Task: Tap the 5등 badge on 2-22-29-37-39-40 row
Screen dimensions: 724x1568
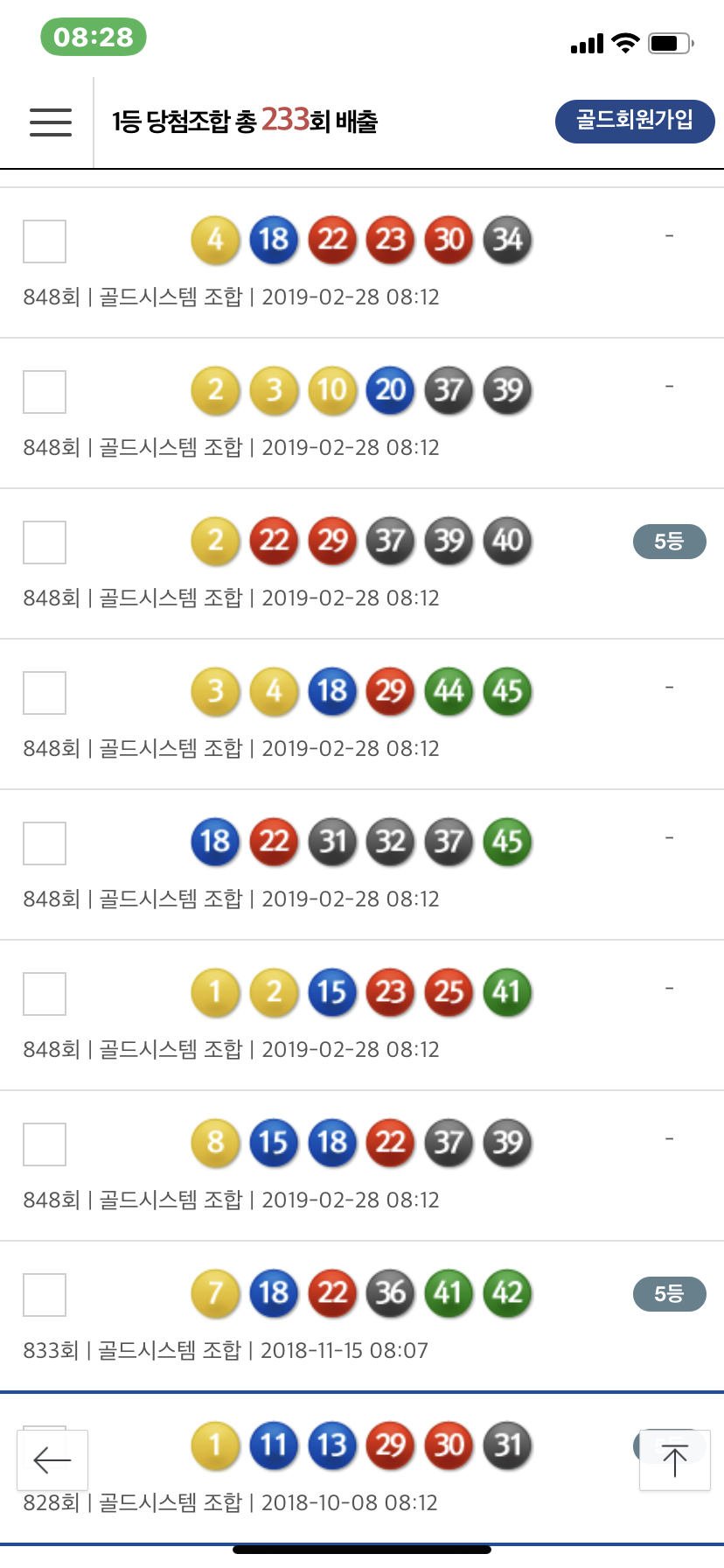Action: coord(669,542)
